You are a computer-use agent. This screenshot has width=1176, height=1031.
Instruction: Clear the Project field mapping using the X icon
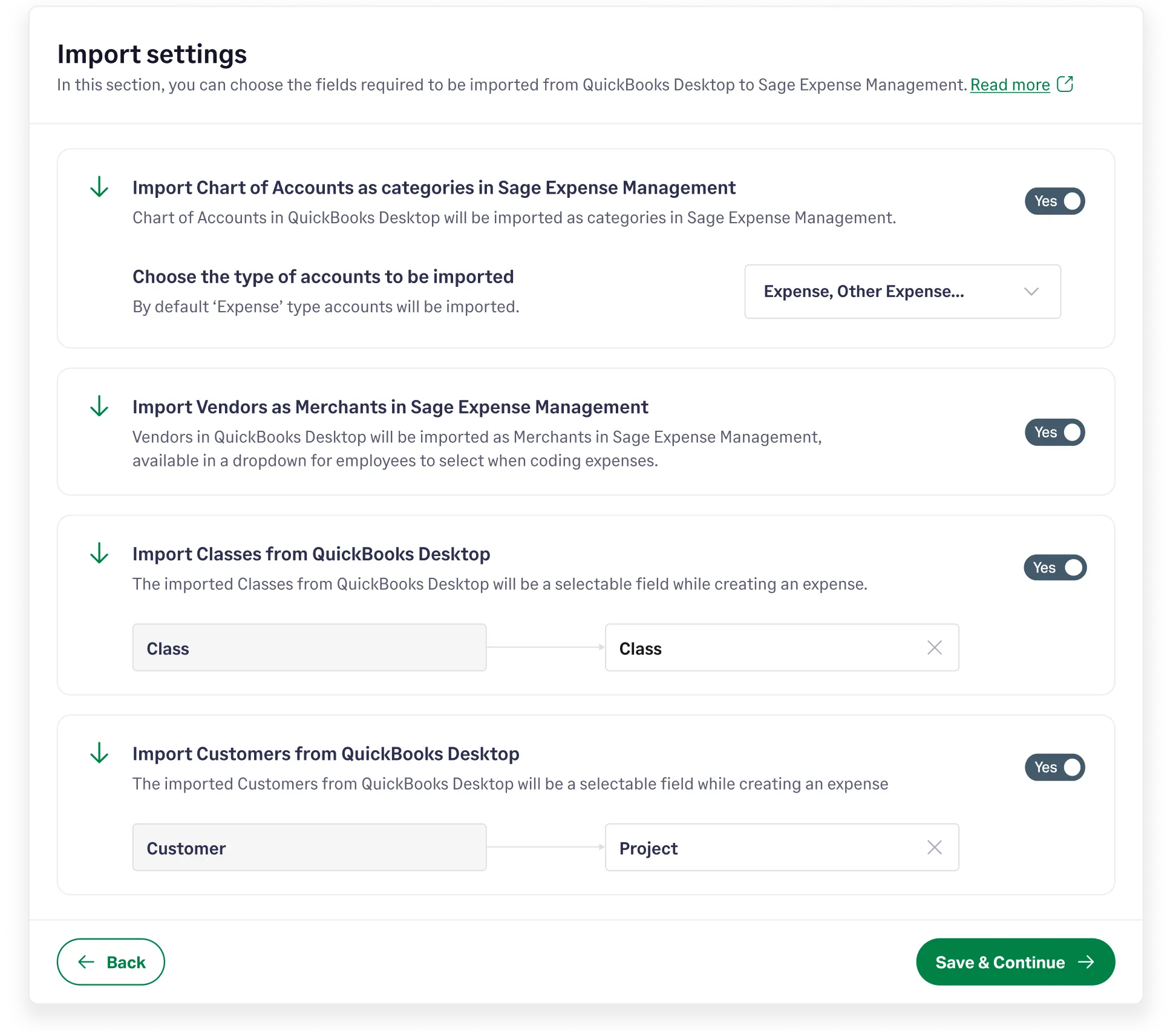pyautogui.click(x=935, y=847)
